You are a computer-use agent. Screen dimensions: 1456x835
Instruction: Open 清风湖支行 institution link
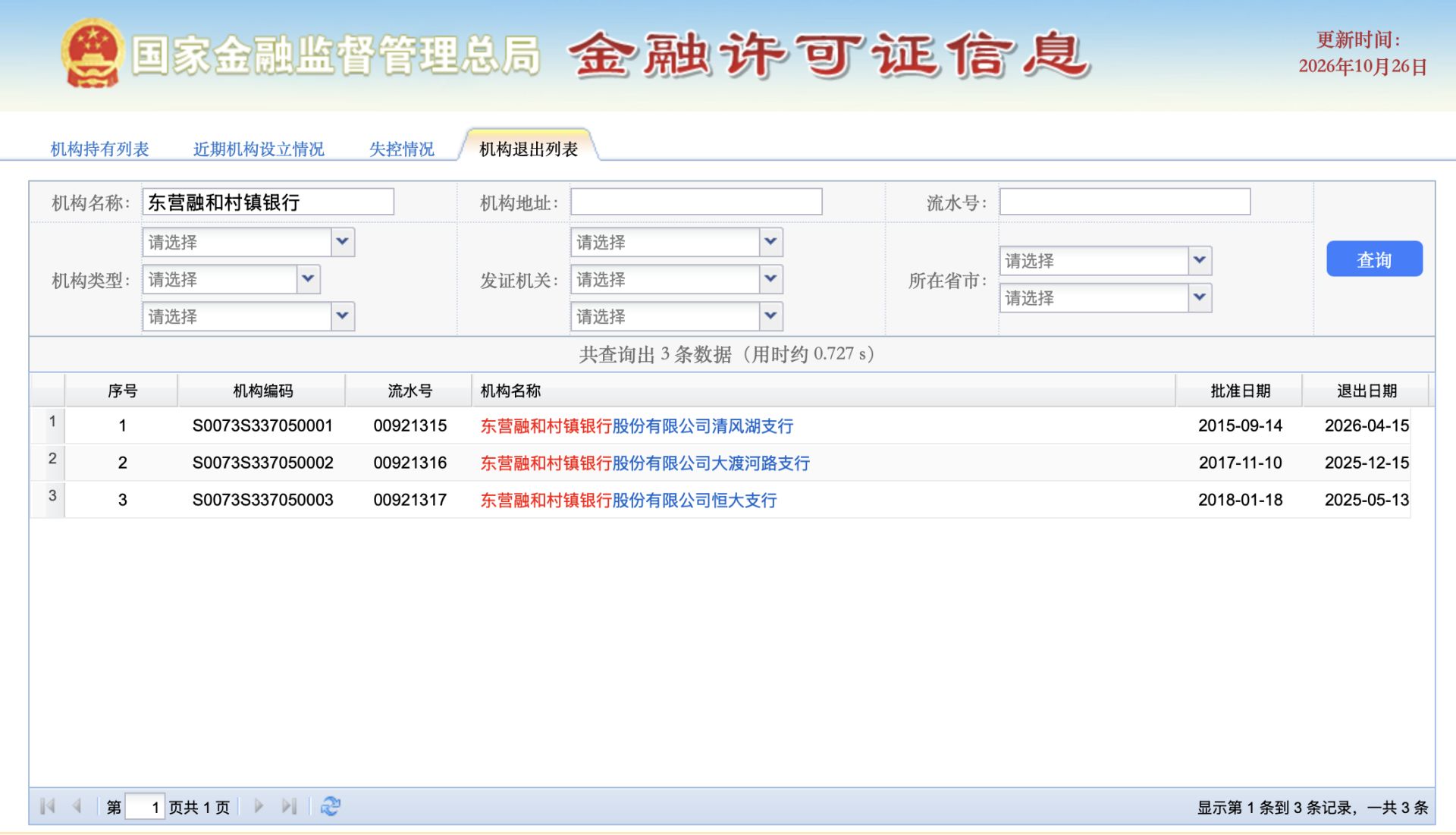636,426
